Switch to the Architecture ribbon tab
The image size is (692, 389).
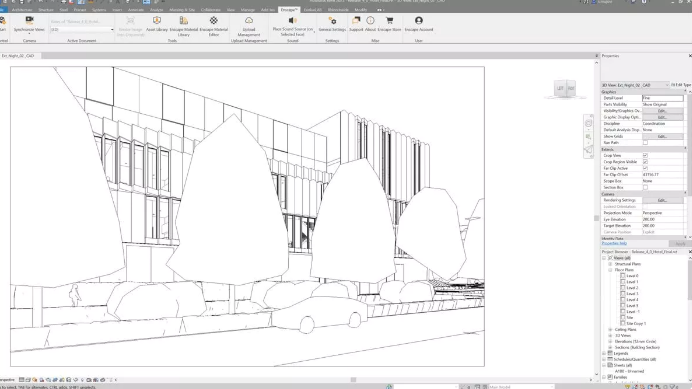click(x=22, y=10)
